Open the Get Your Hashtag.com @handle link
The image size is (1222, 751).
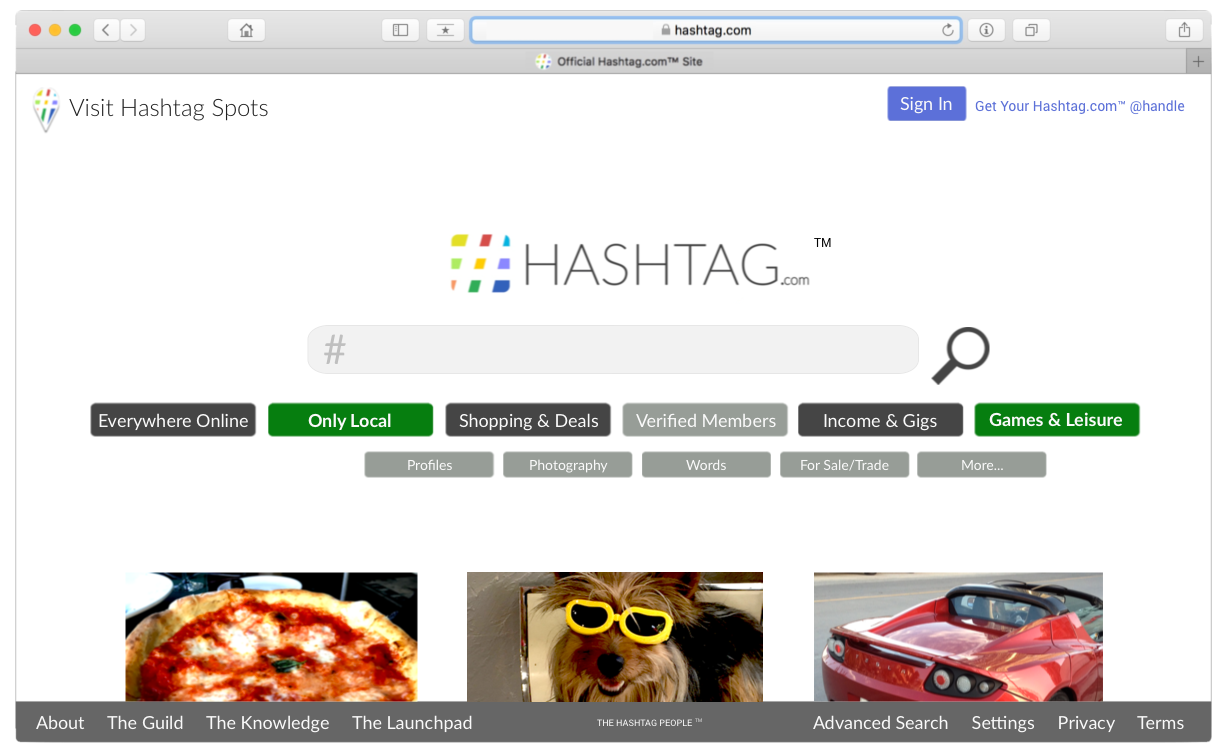click(1079, 106)
